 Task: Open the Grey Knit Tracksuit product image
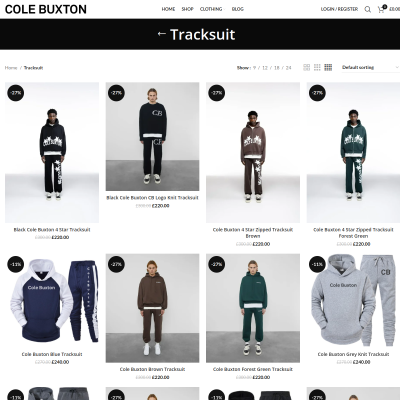coord(353,301)
